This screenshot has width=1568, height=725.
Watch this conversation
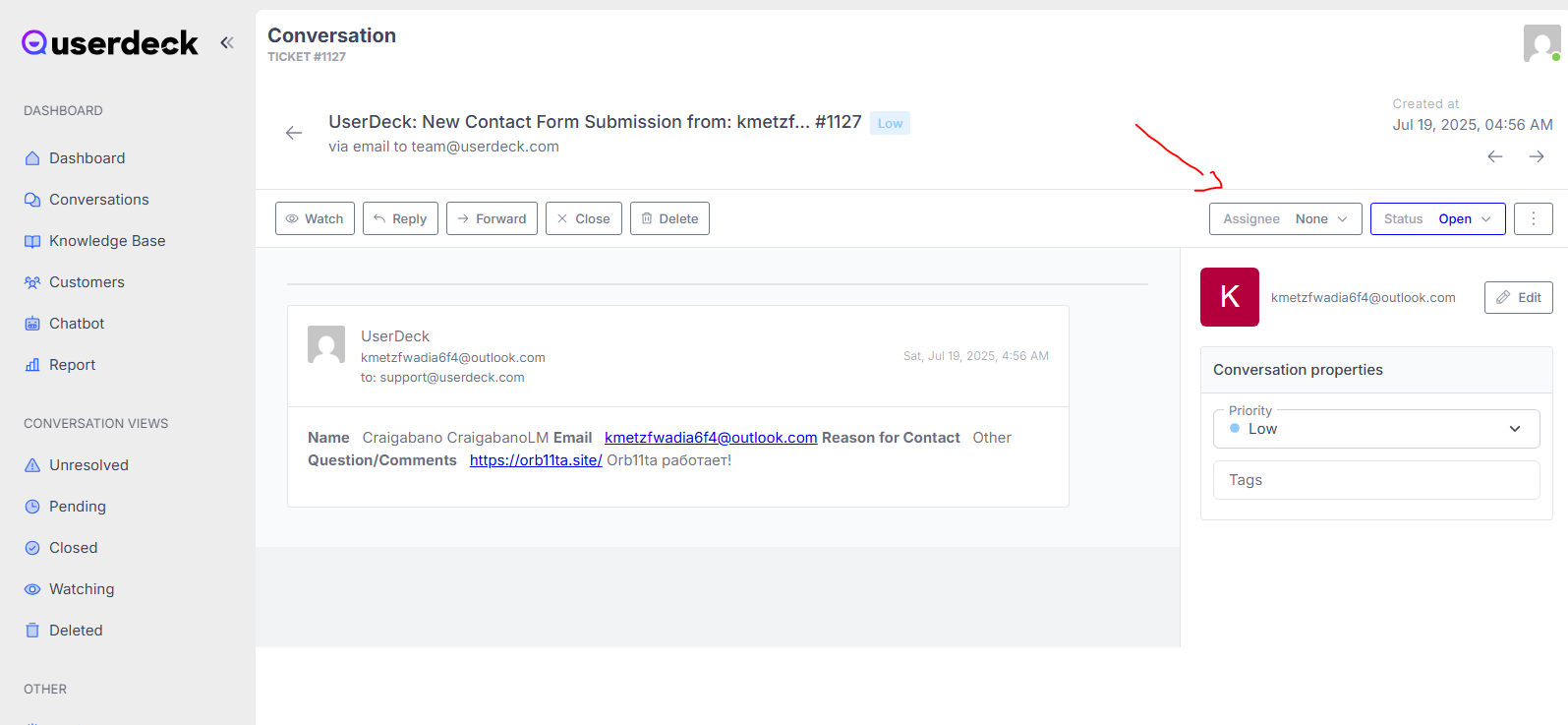click(315, 218)
